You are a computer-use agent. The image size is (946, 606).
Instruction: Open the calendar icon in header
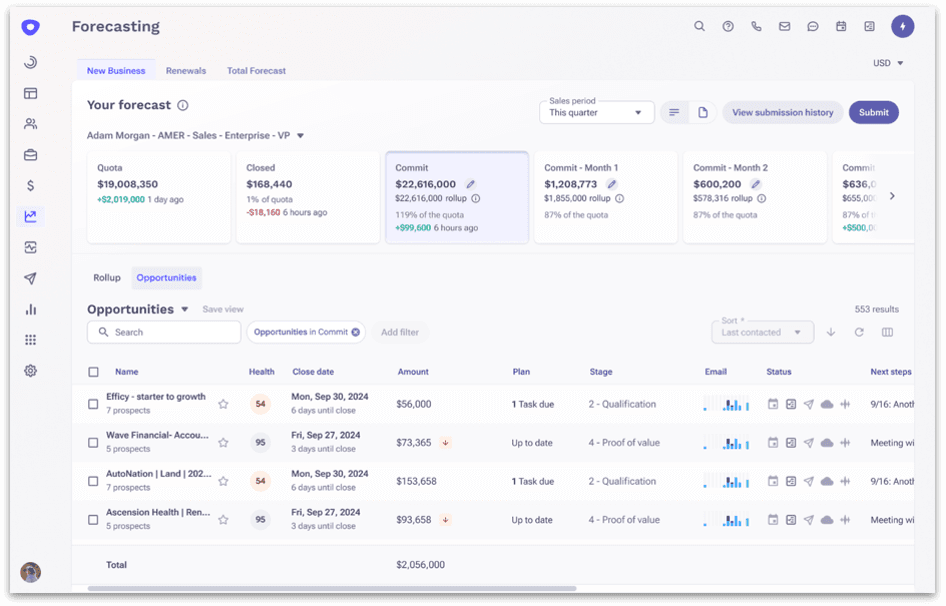[x=841, y=27]
